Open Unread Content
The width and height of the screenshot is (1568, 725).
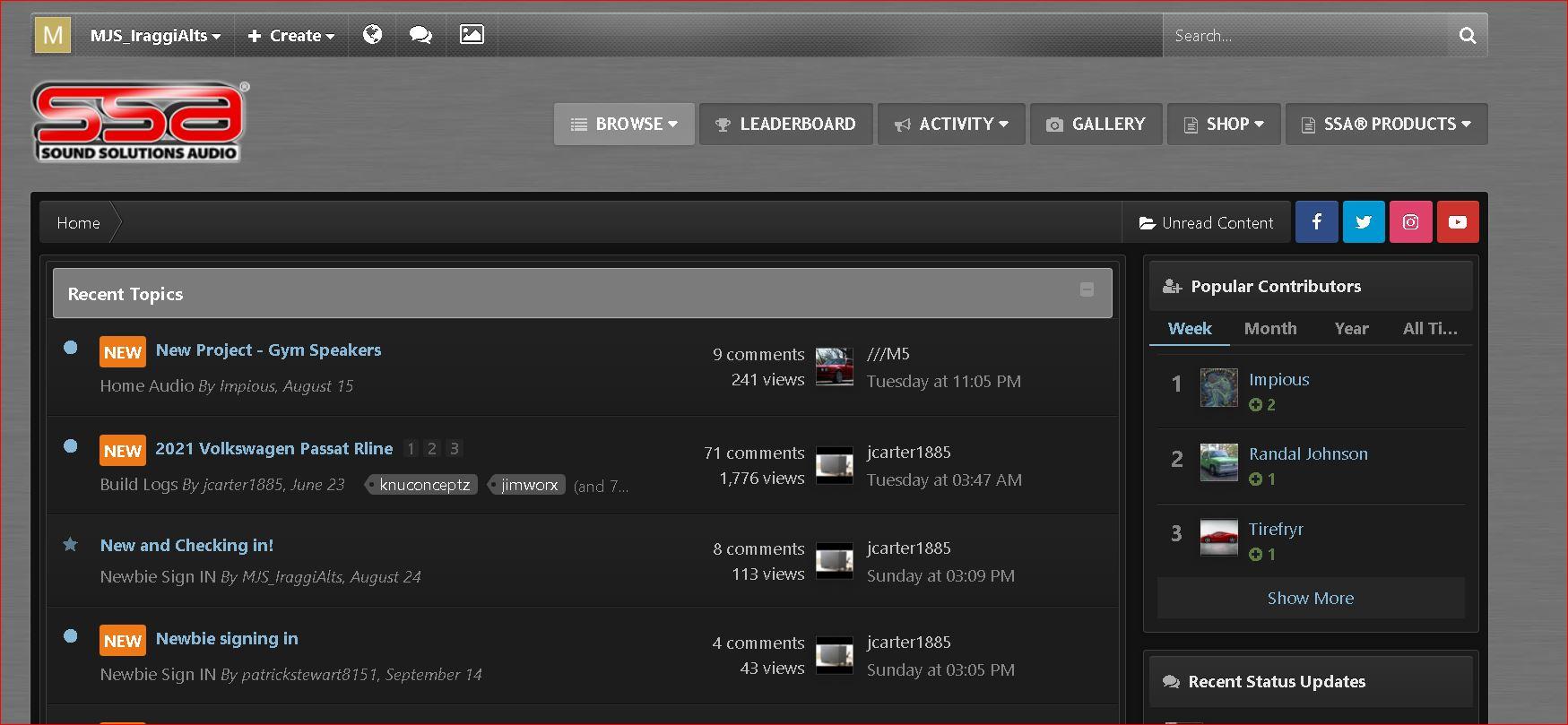[1206, 222]
